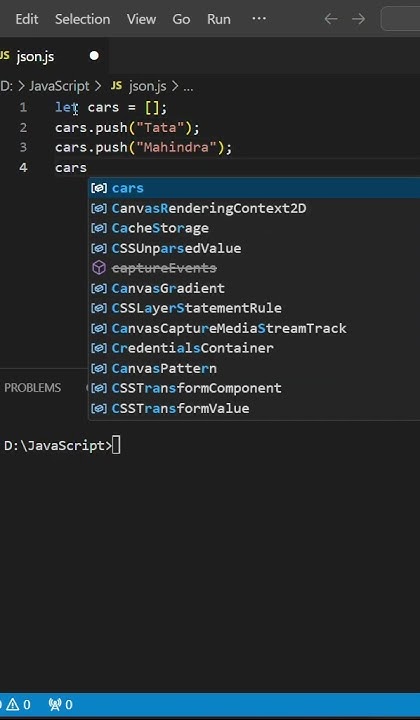This screenshot has width=420, height=720.
Task: Click the let keyword on line 1
Action: 67,107
